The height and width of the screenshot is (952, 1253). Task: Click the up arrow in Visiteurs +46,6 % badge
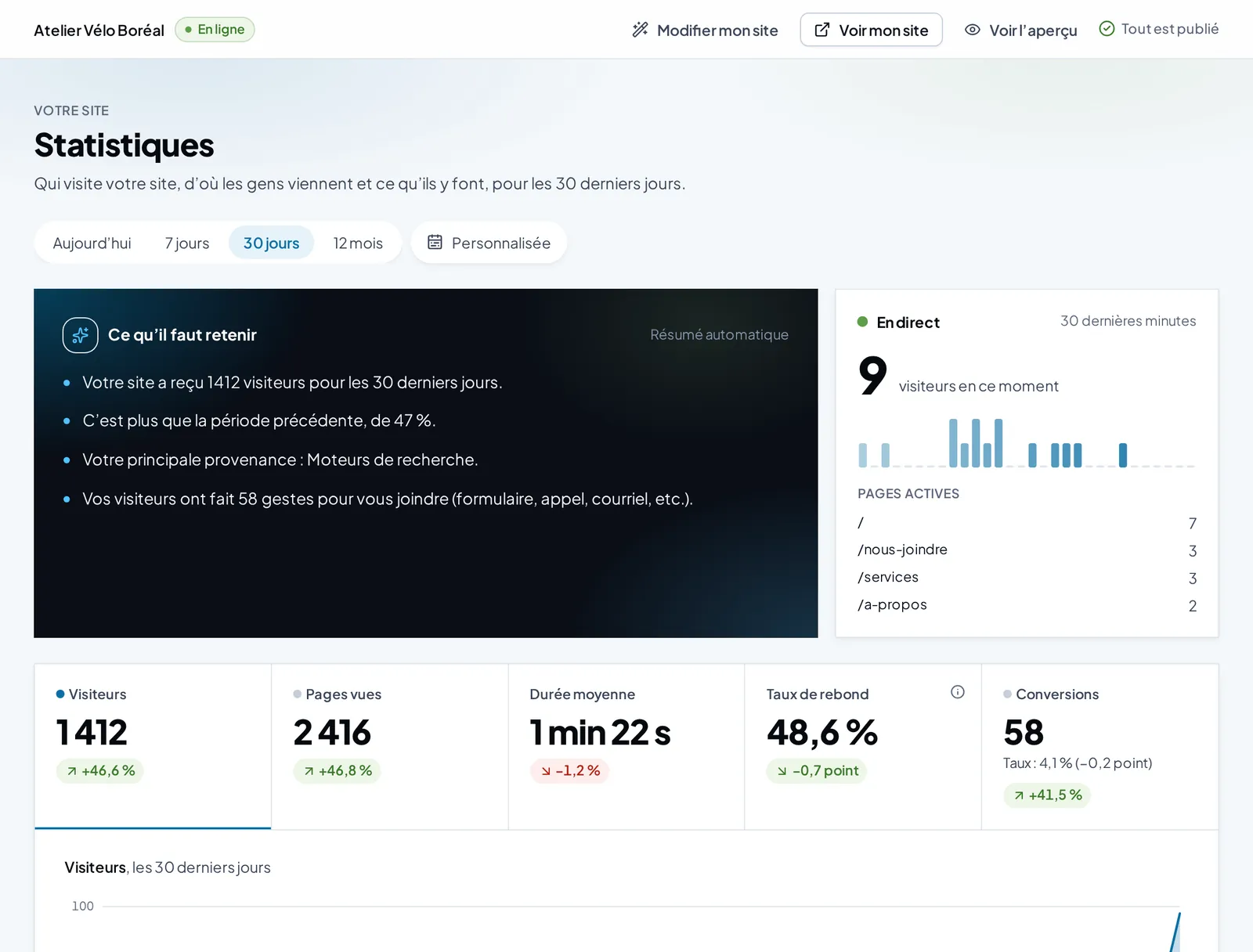tap(72, 771)
